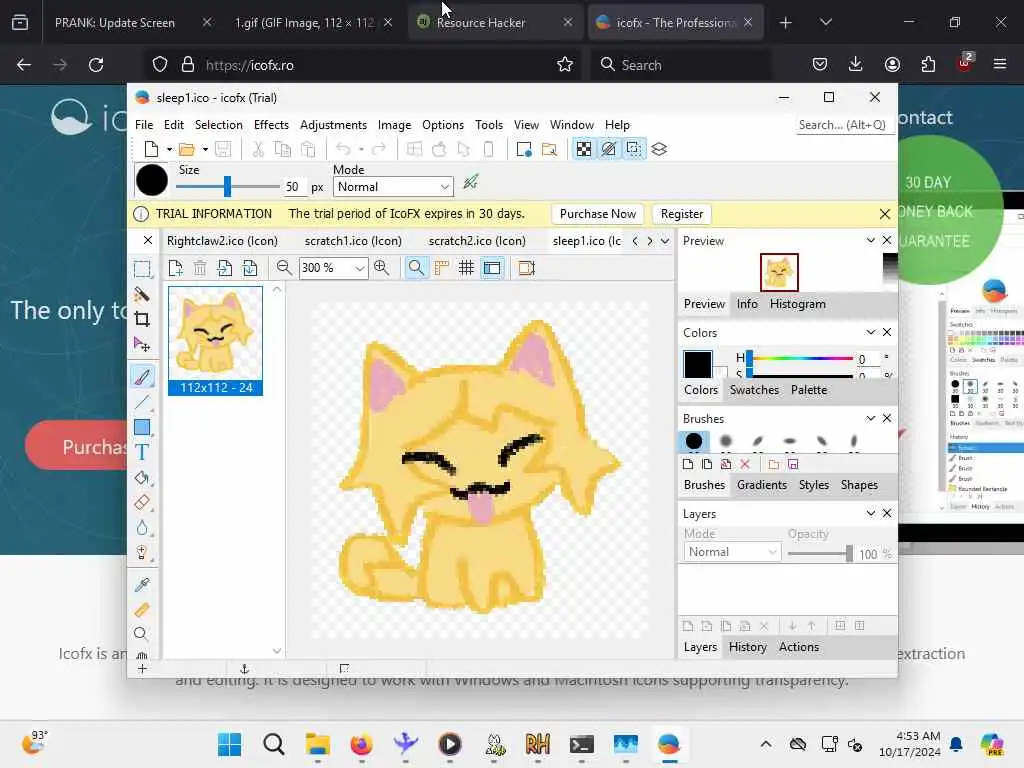Click the zoom in magnifier button
This screenshot has width=1024, height=768.
pyautogui.click(x=381, y=268)
